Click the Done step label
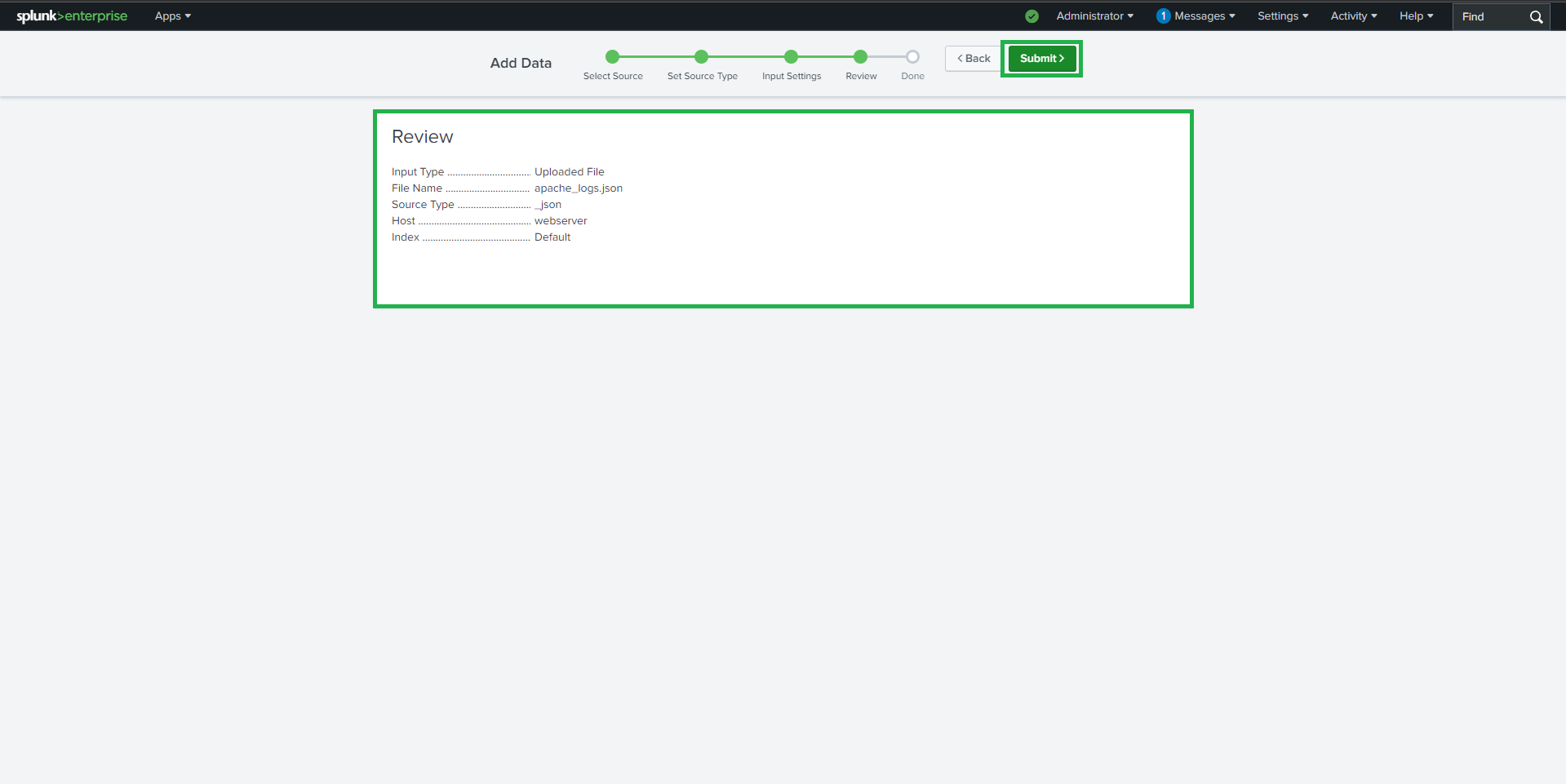The height and width of the screenshot is (784, 1566). pos(913,76)
